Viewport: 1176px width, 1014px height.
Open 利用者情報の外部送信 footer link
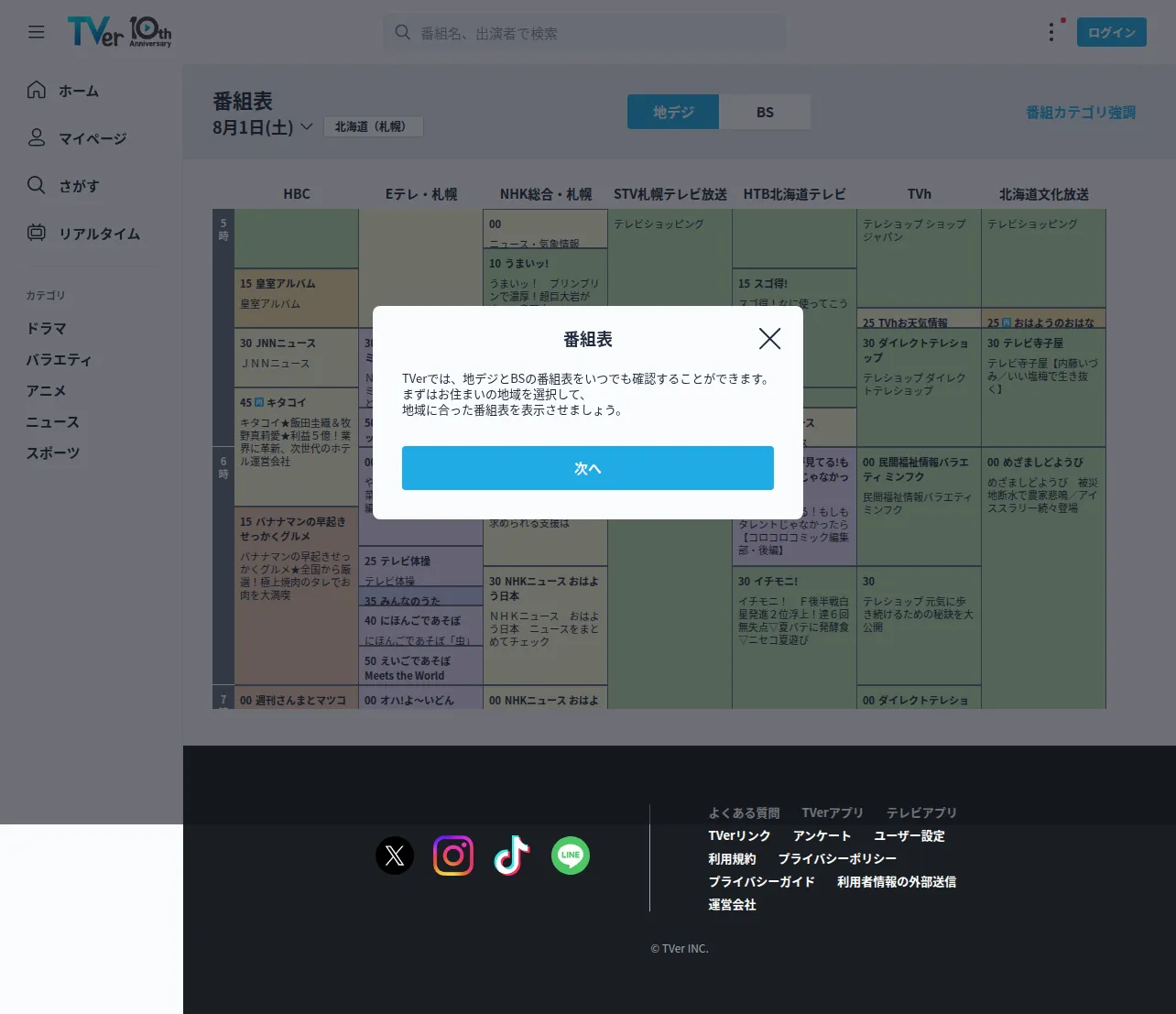pyautogui.click(x=897, y=881)
